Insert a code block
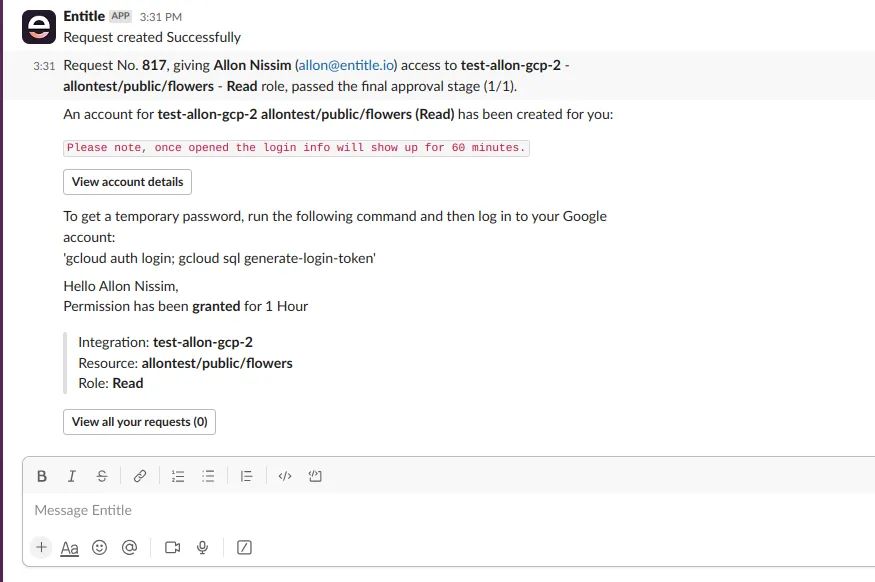The width and height of the screenshot is (875, 582). pos(315,476)
